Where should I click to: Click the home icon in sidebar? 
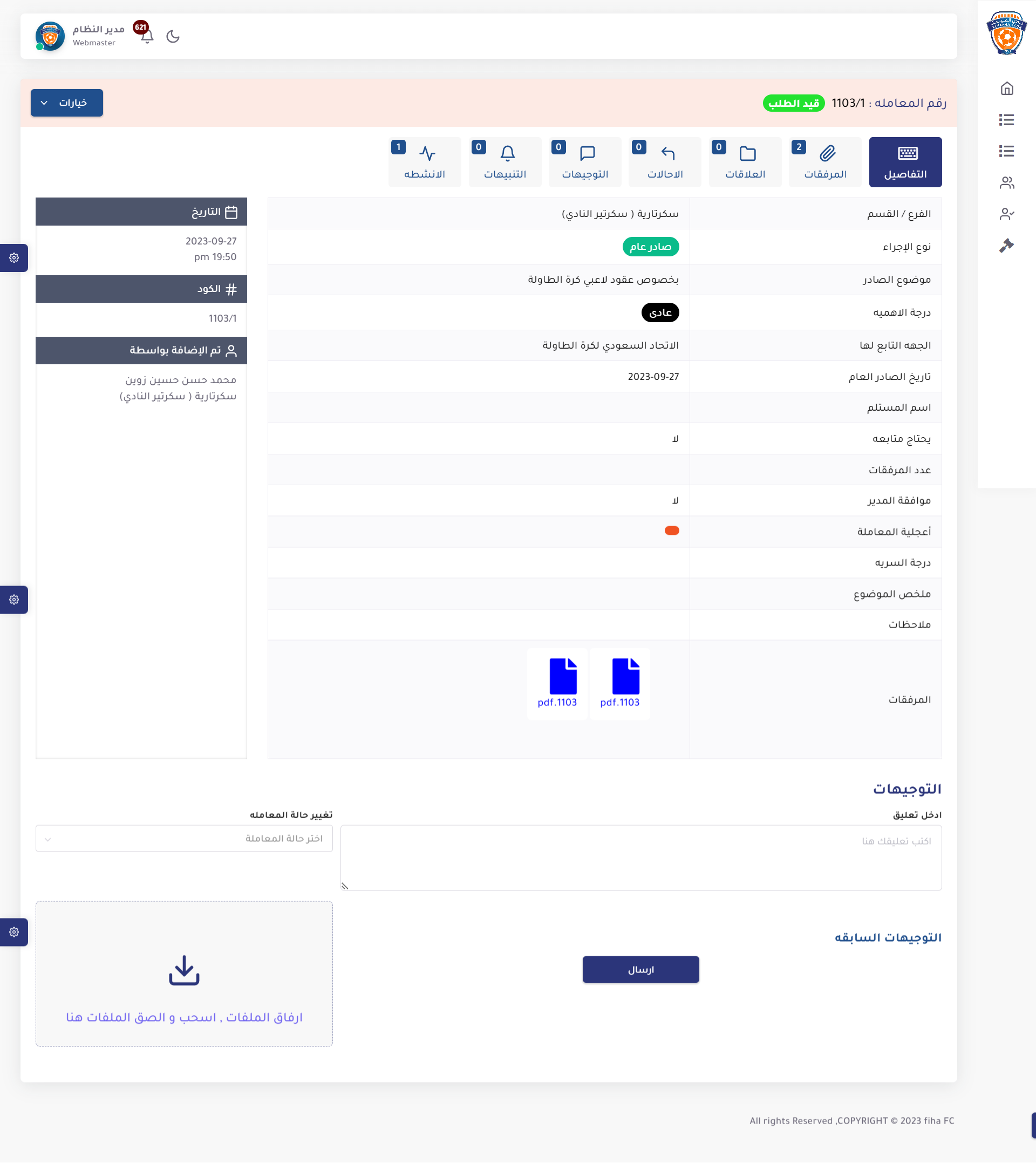pyautogui.click(x=1006, y=88)
